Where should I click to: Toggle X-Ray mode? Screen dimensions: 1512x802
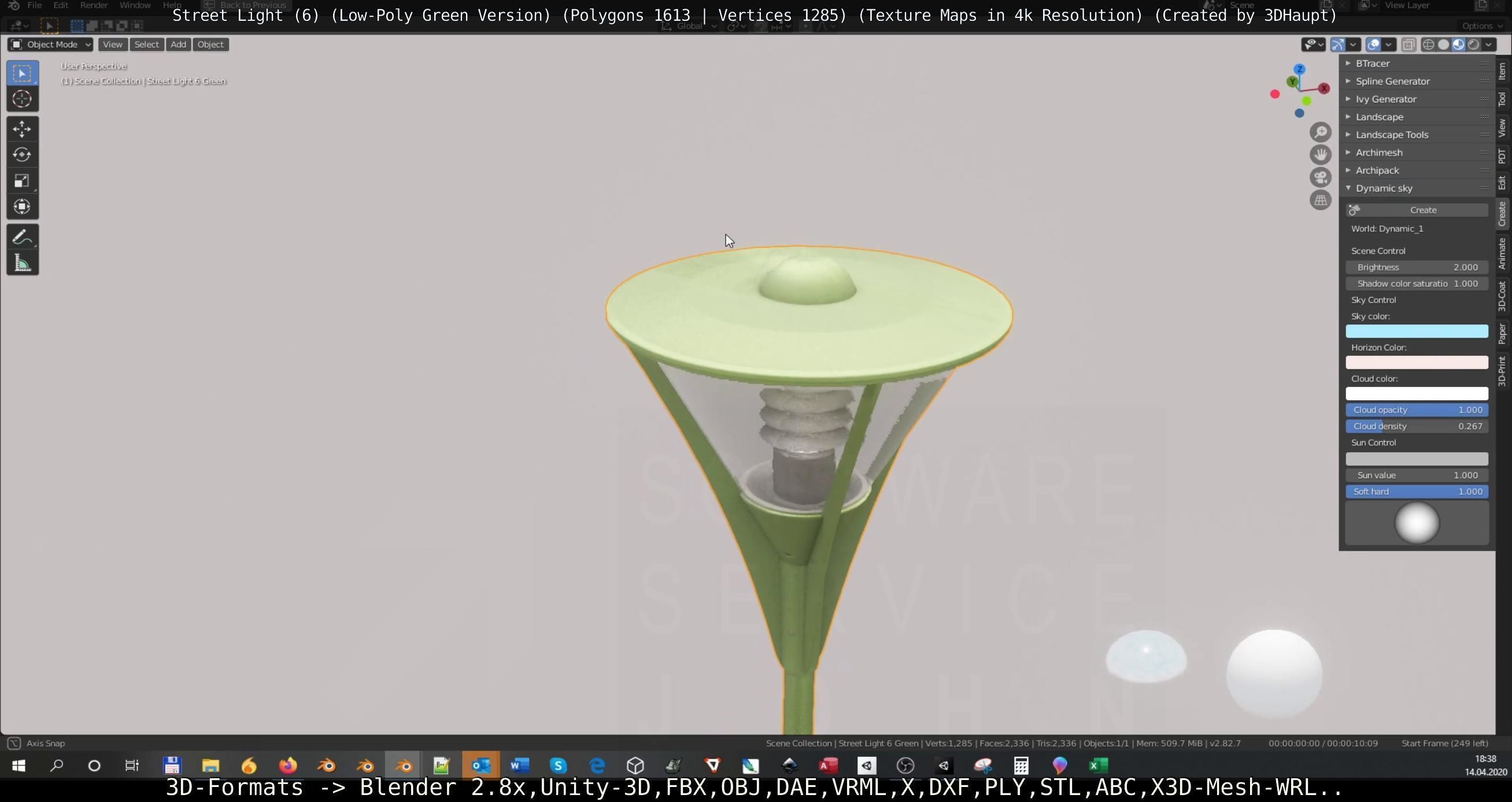tap(1408, 45)
